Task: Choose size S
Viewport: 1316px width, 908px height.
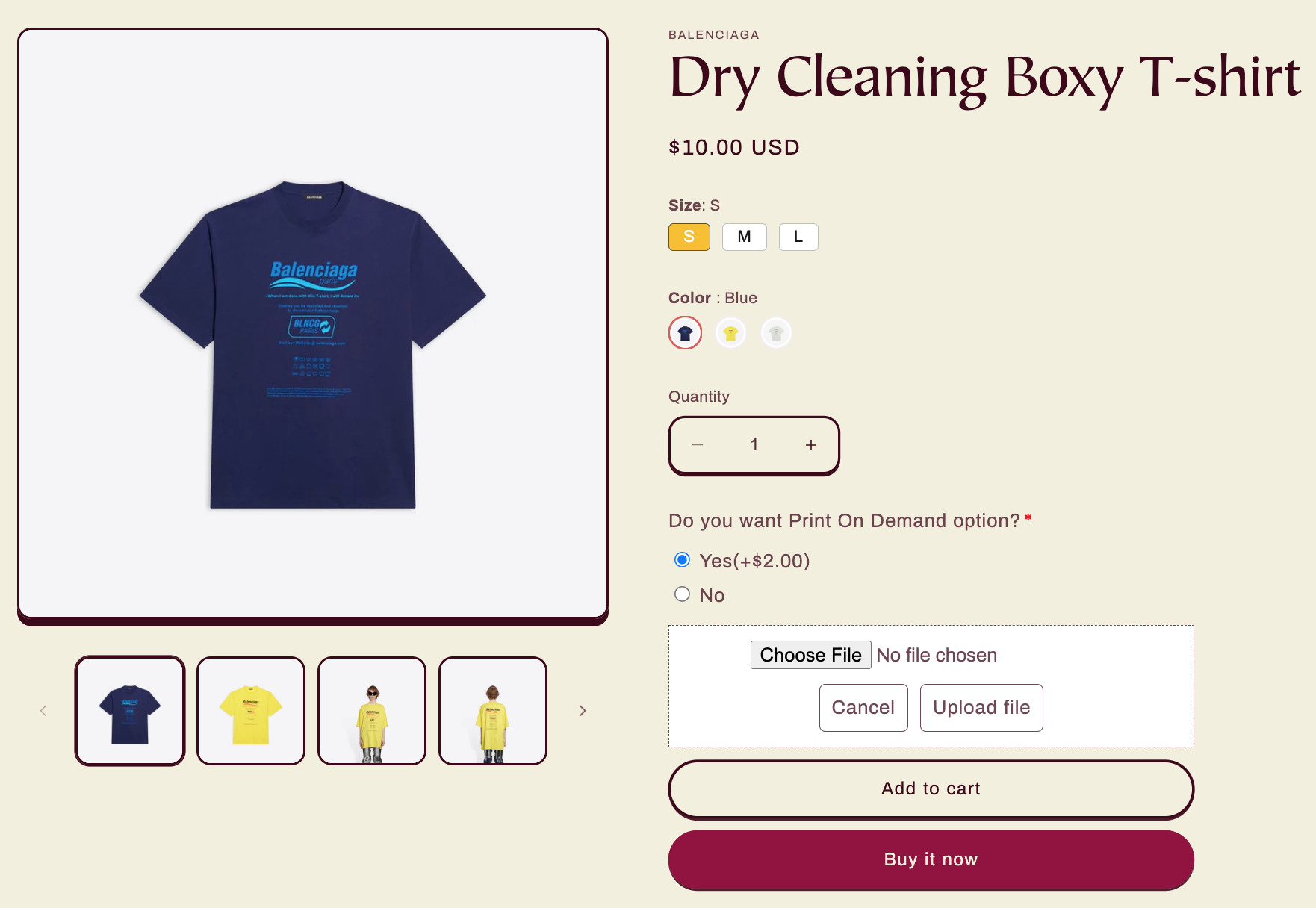Action: 689,237
